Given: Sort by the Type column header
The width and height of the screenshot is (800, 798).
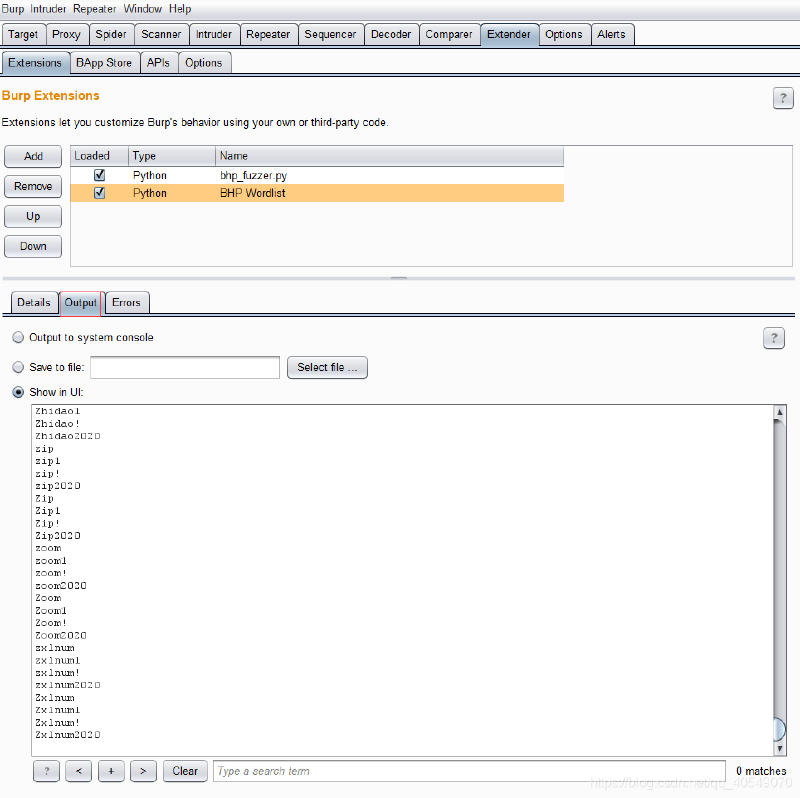Looking at the screenshot, I should pyautogui.click(x=172, y=156).
